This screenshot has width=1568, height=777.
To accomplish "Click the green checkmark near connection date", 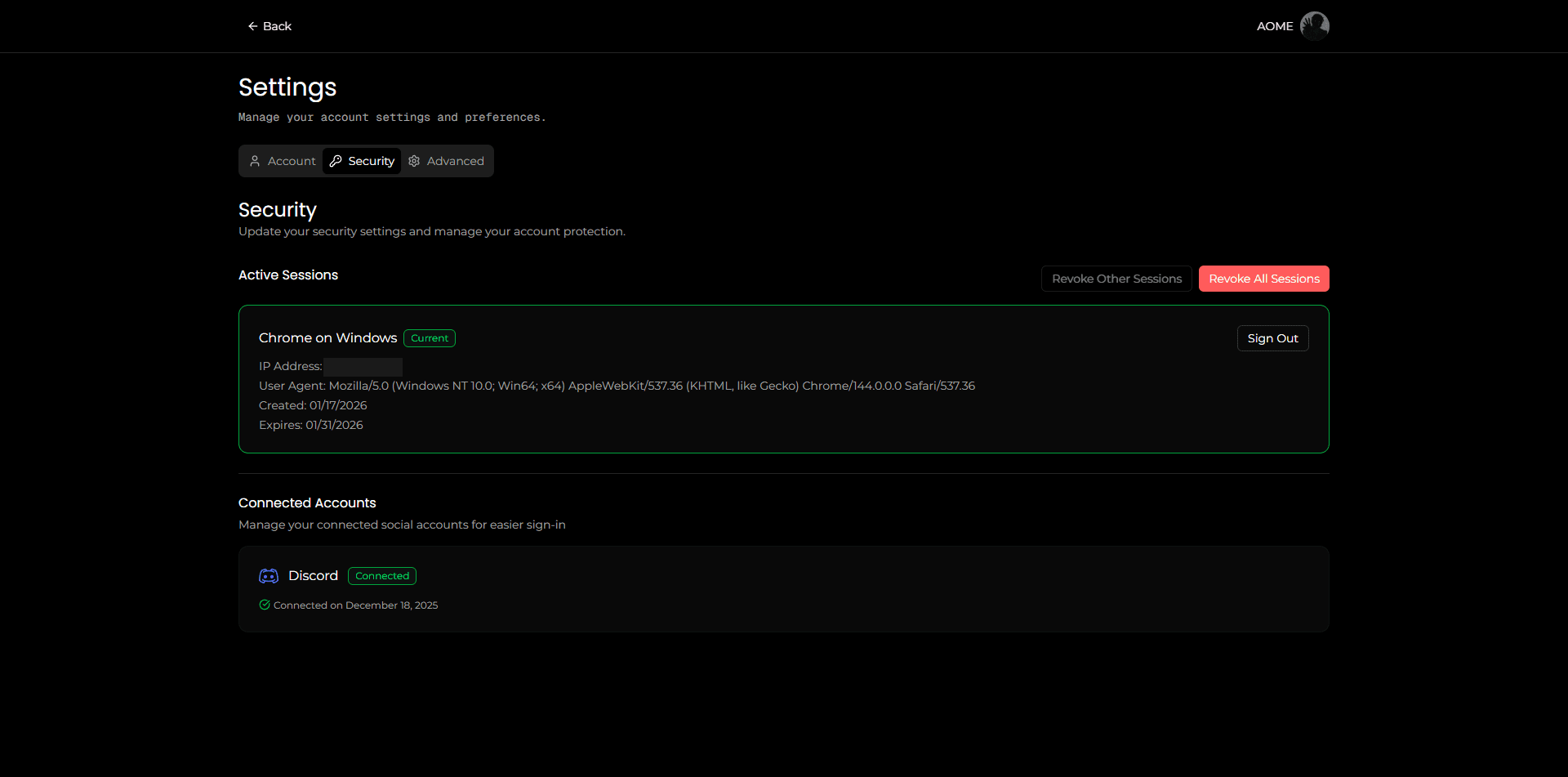I will click(264, 605).
